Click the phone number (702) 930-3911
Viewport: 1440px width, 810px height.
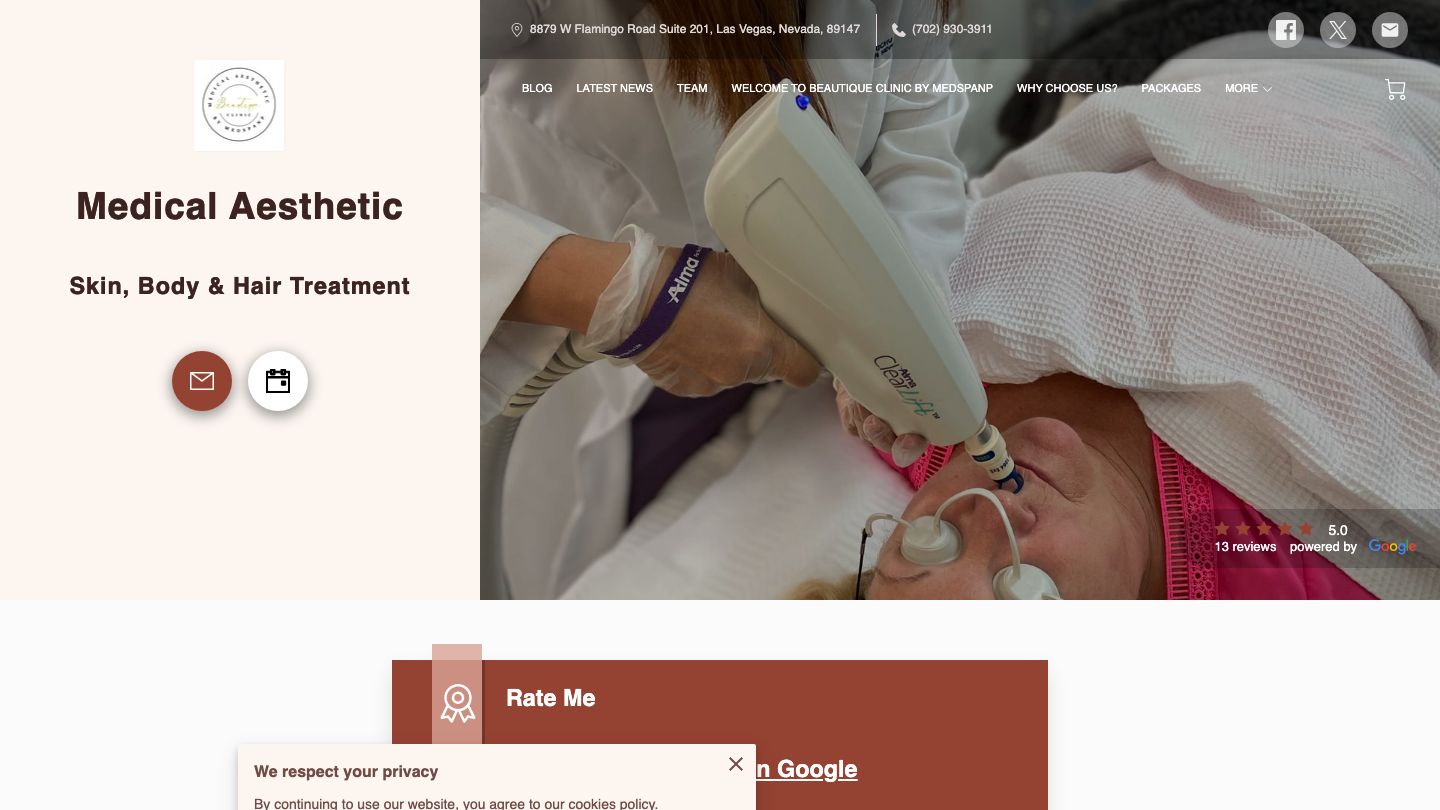[x=952, y=29]
